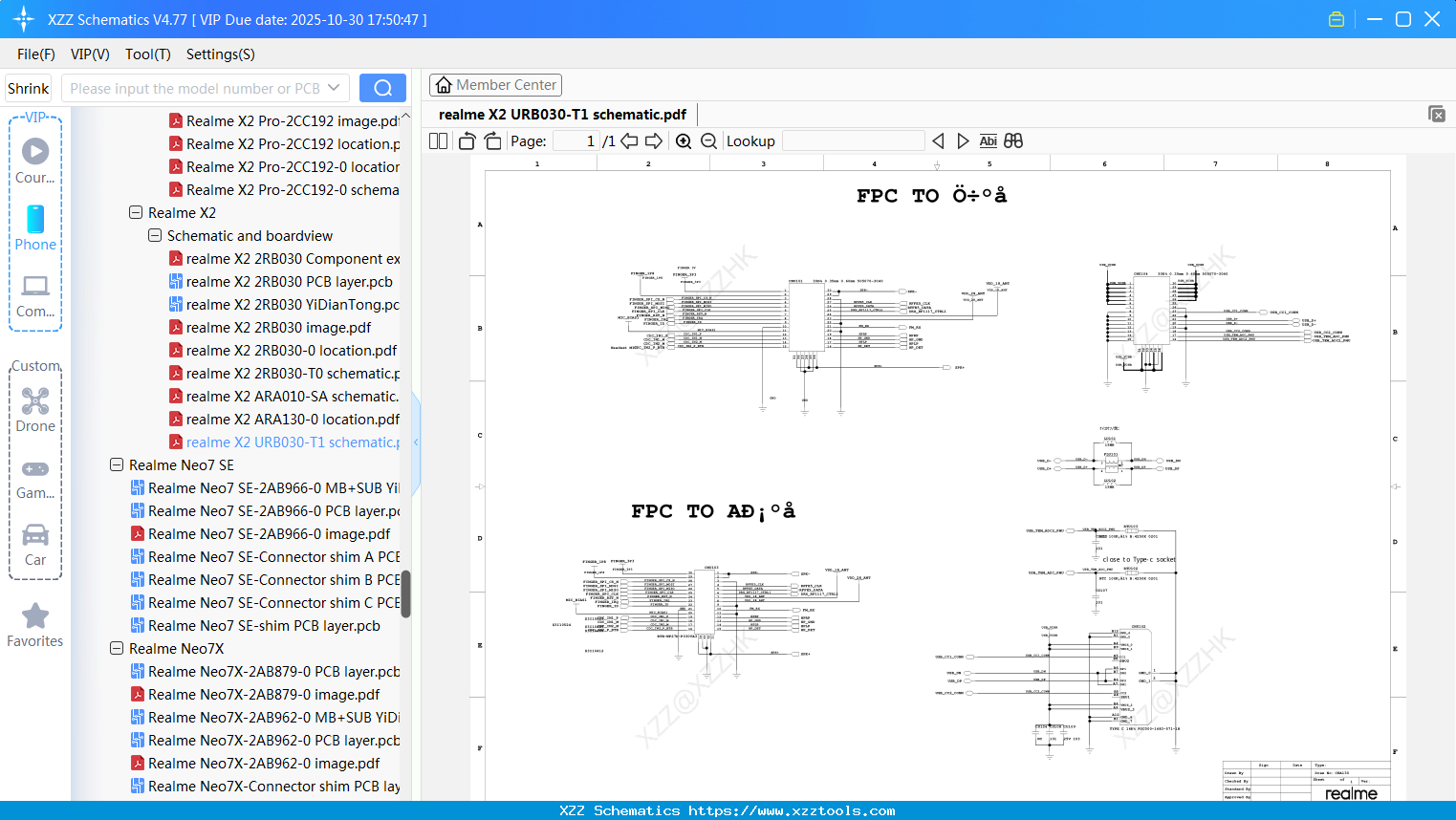Toggle the Abi match whole word option

click(x=988, y=141)
